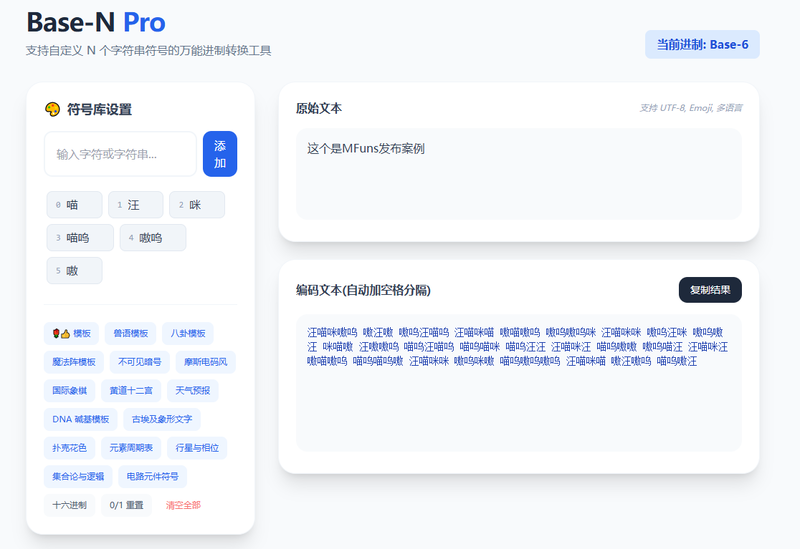Screen dimensions: 800x549
Task: Click inside the 原始文本 text area
Action: click(519, 174)
